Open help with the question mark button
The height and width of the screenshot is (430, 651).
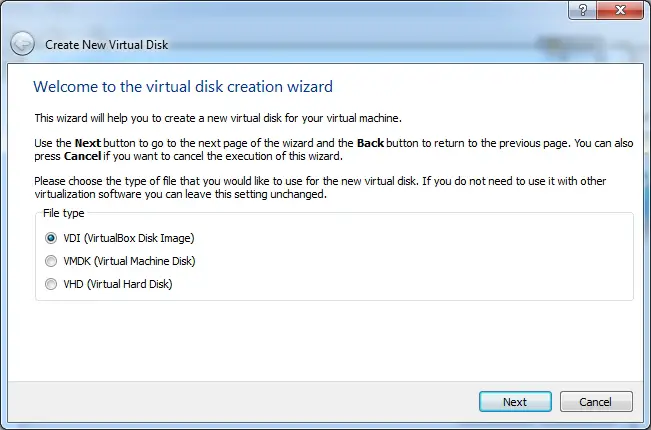(582, 10)
